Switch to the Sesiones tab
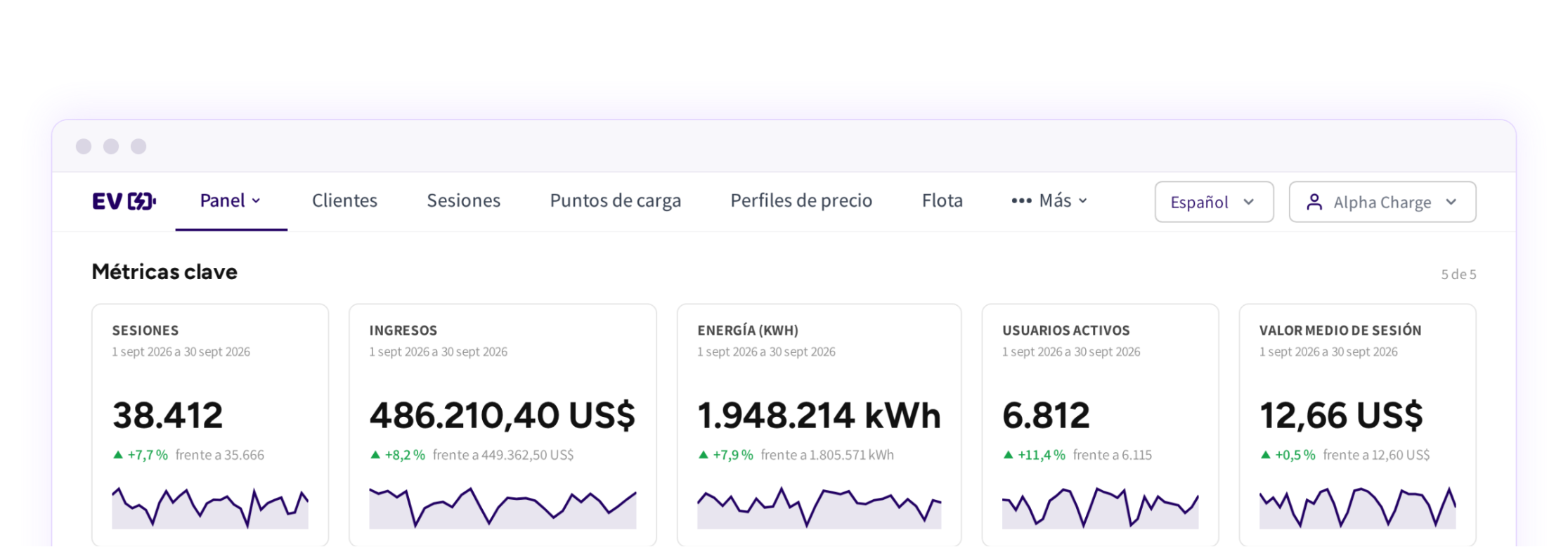Viewport: 1568px width, 547px height. [x=463, y=201]
